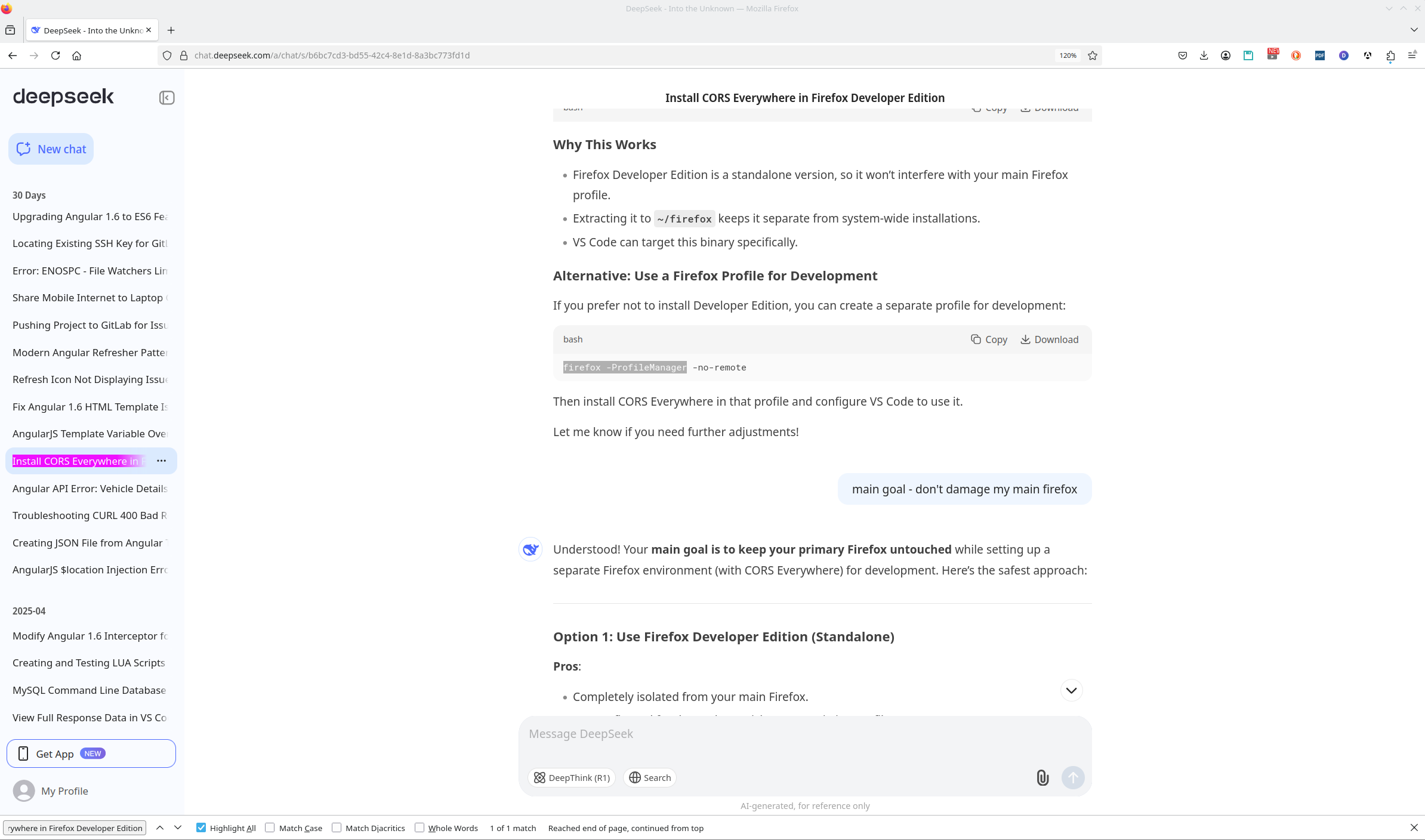Download the ProfileManager bash snippet
Screen dimensions: 1425x840
click(x=1049, y=339)
